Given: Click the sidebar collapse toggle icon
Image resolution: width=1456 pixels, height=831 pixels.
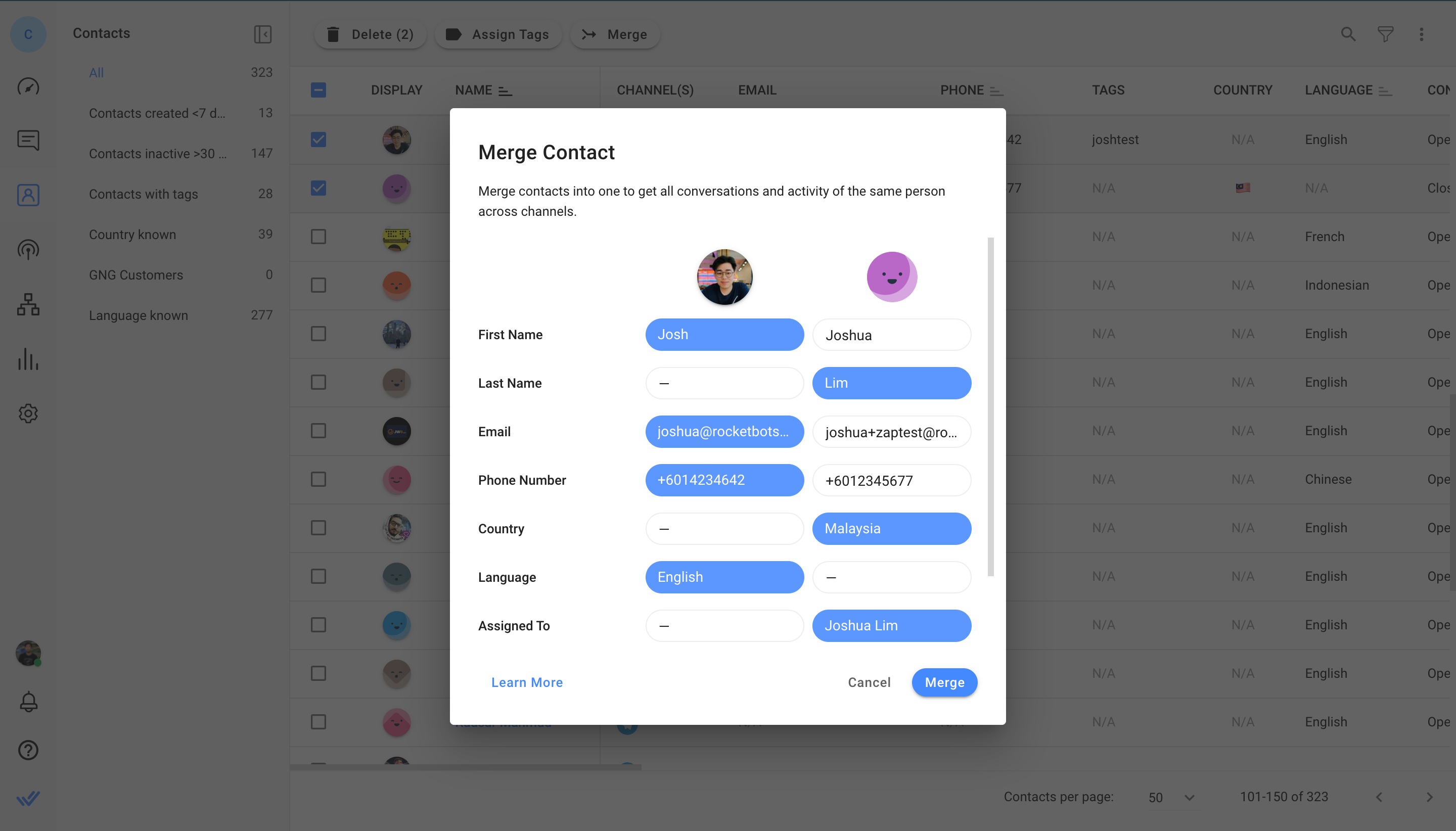Looking at the screenshot, I should (x=263, y=33).
